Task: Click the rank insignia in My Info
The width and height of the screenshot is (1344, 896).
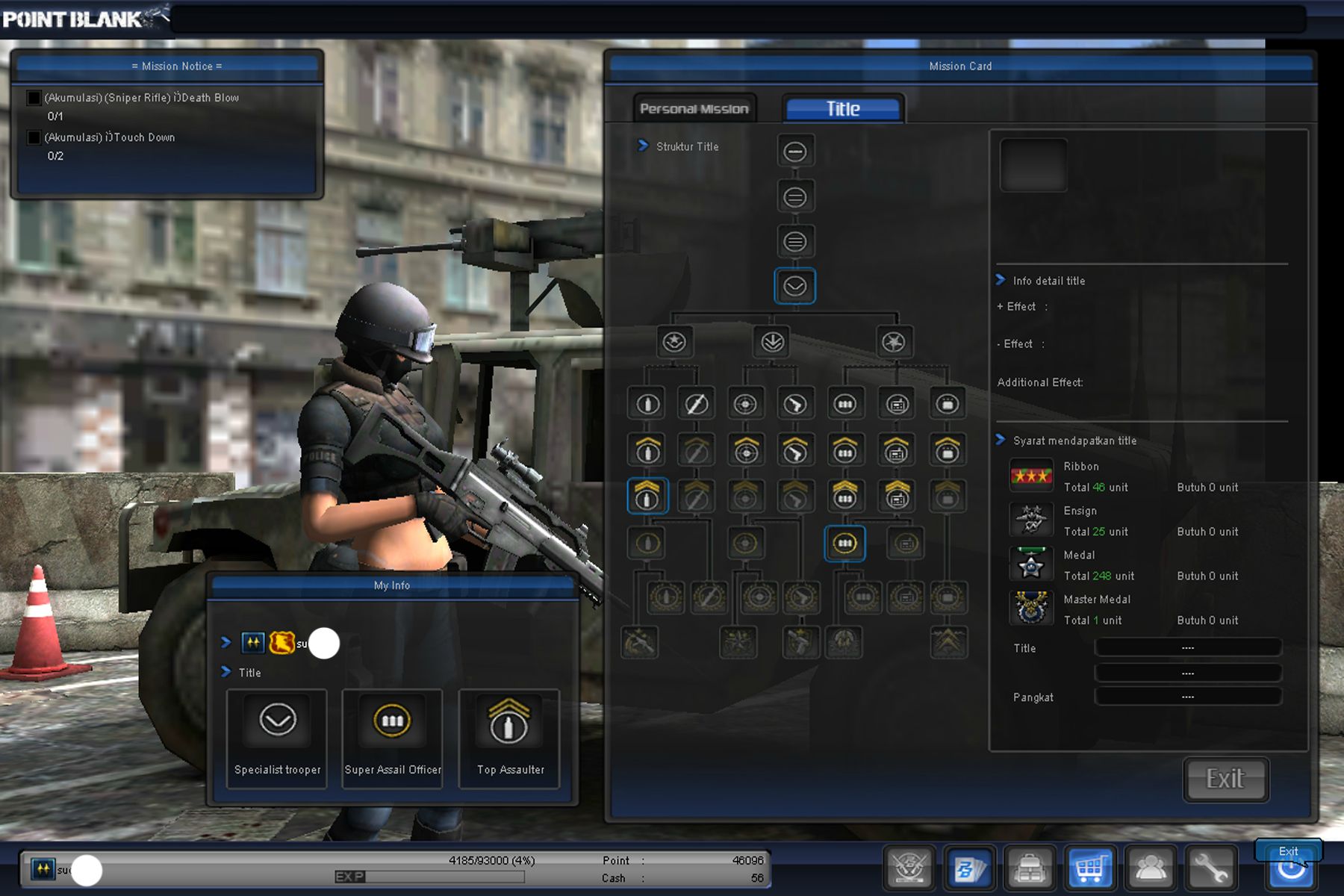Action: 252,642
